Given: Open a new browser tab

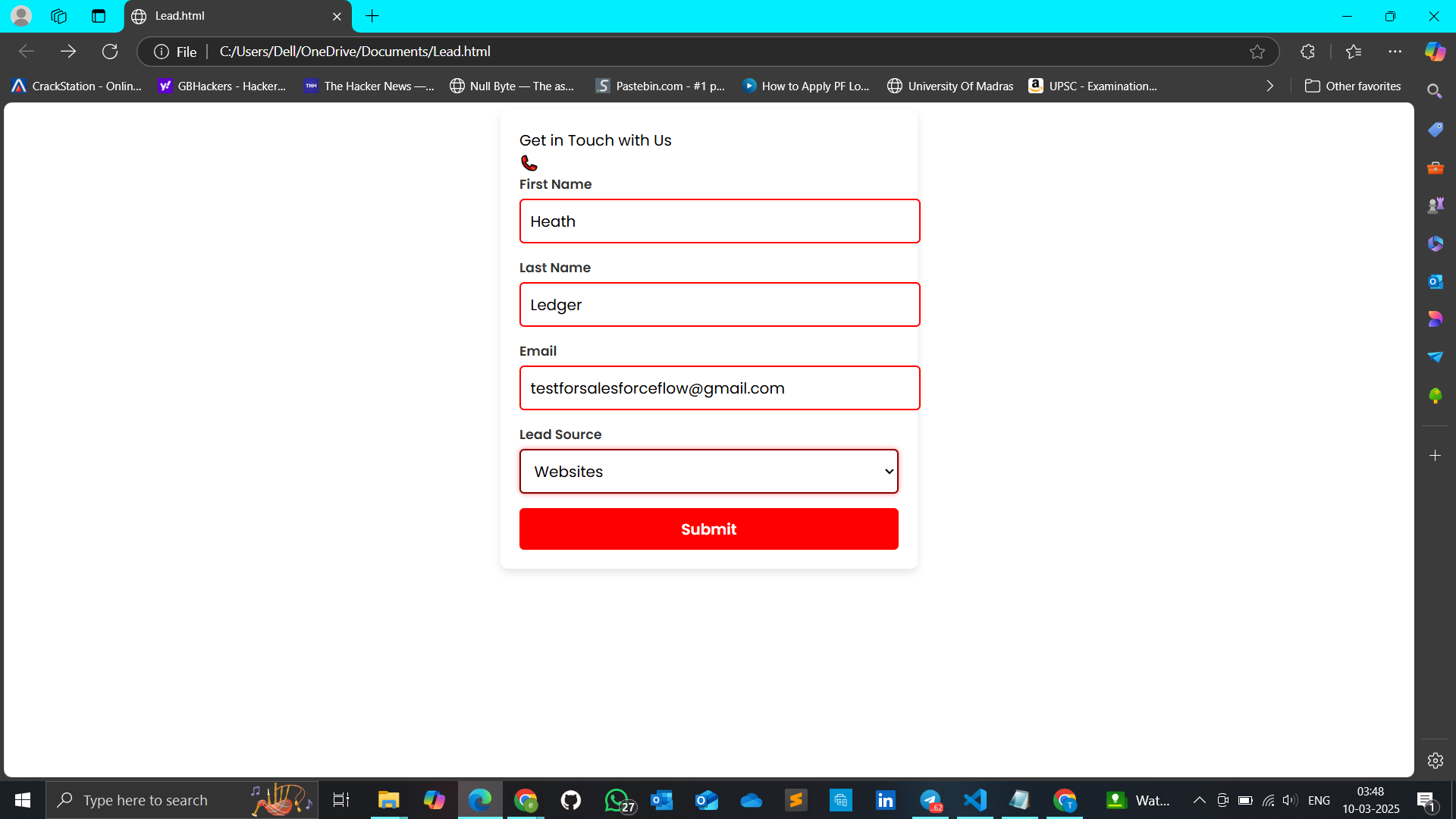Looking at the screenshot, I should (x=372, y=16).
